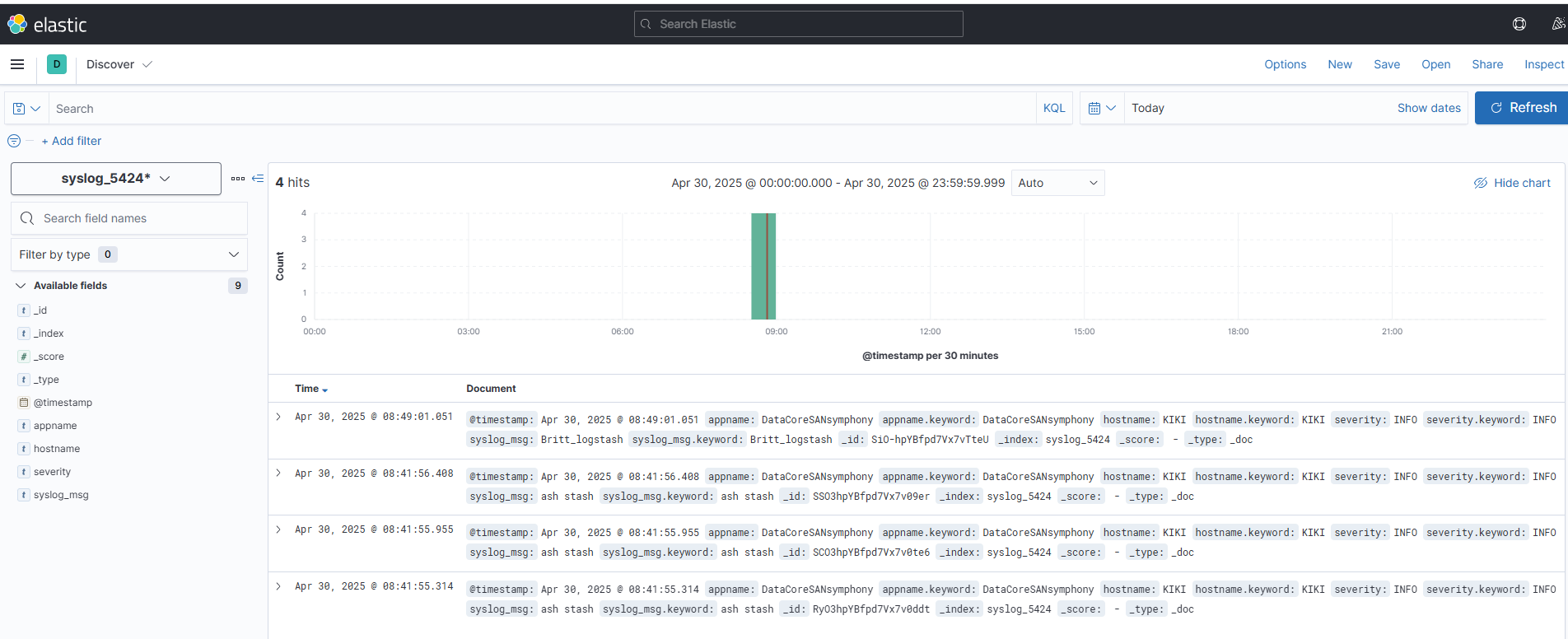Open the help menu icon
This screenshot has height=639, width=1568.
[1519, 24]
